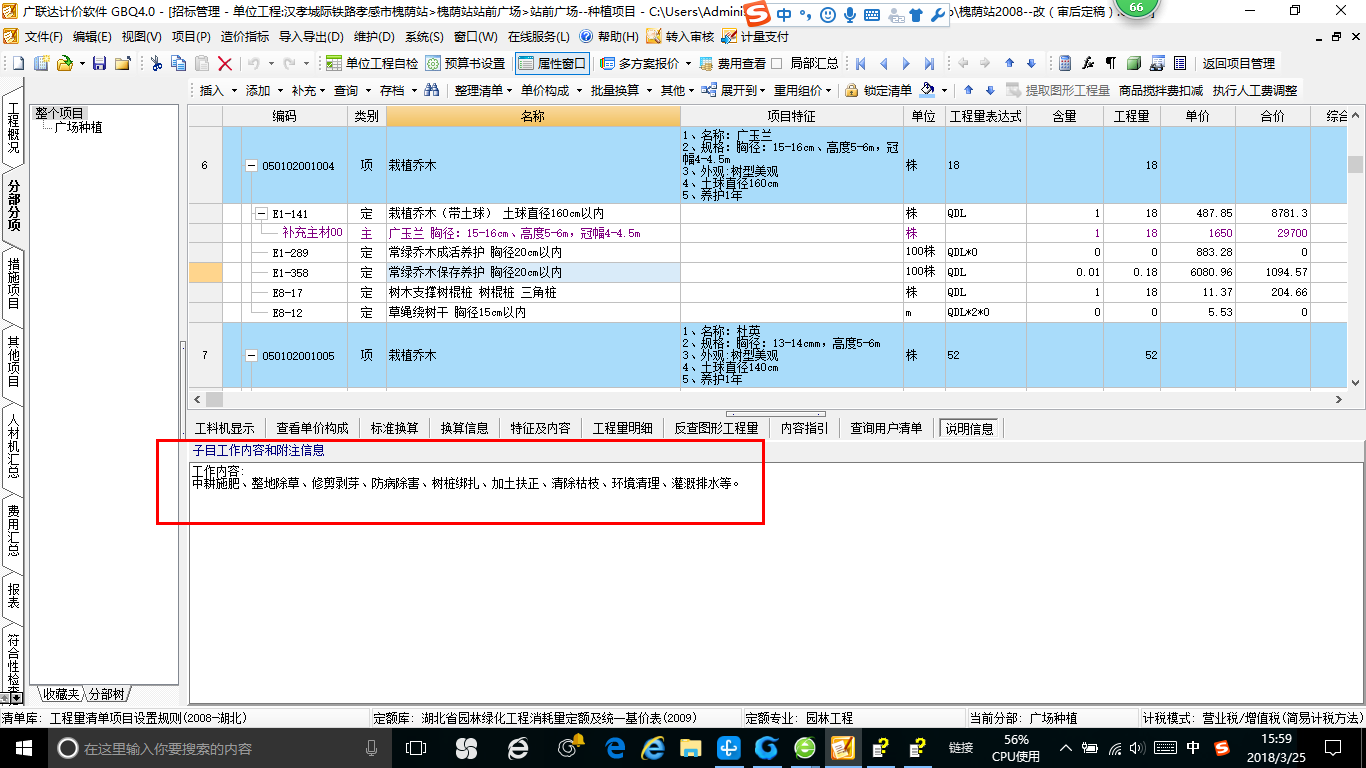
Task: Click the Windows Start button
Action: point(23,748)
